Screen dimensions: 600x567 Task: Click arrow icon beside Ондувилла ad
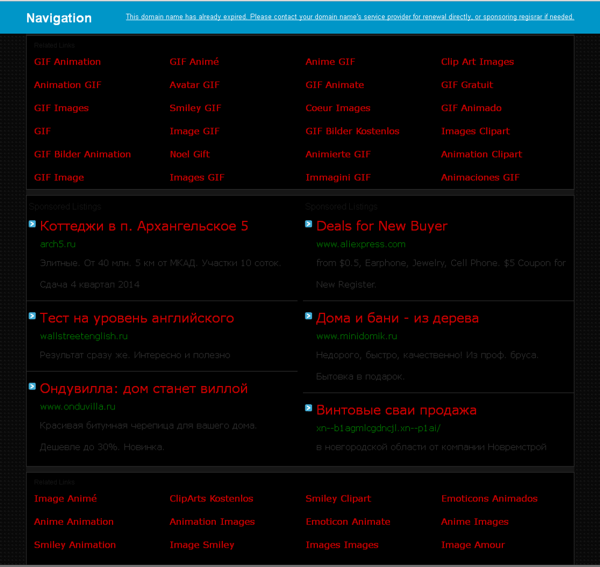click(32, 386)
